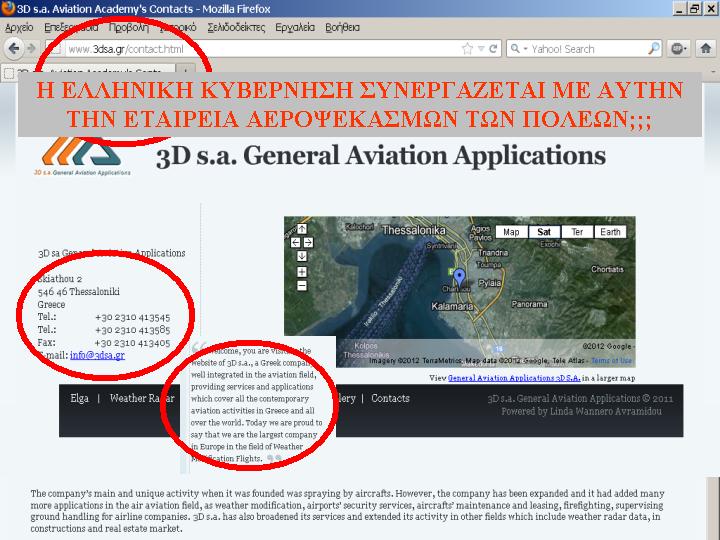Pan the map down
Image resolution: width=720 pixels, height=540 pixels.
[x=302, y=256]
